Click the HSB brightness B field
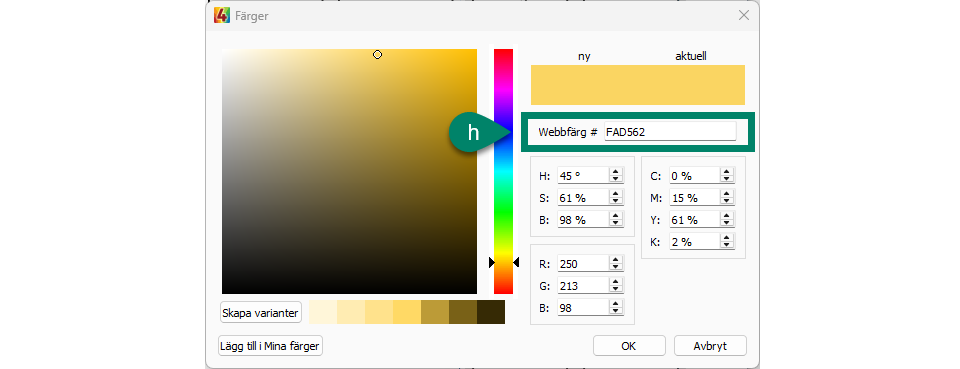960x369 pixels. pos(583,220)
